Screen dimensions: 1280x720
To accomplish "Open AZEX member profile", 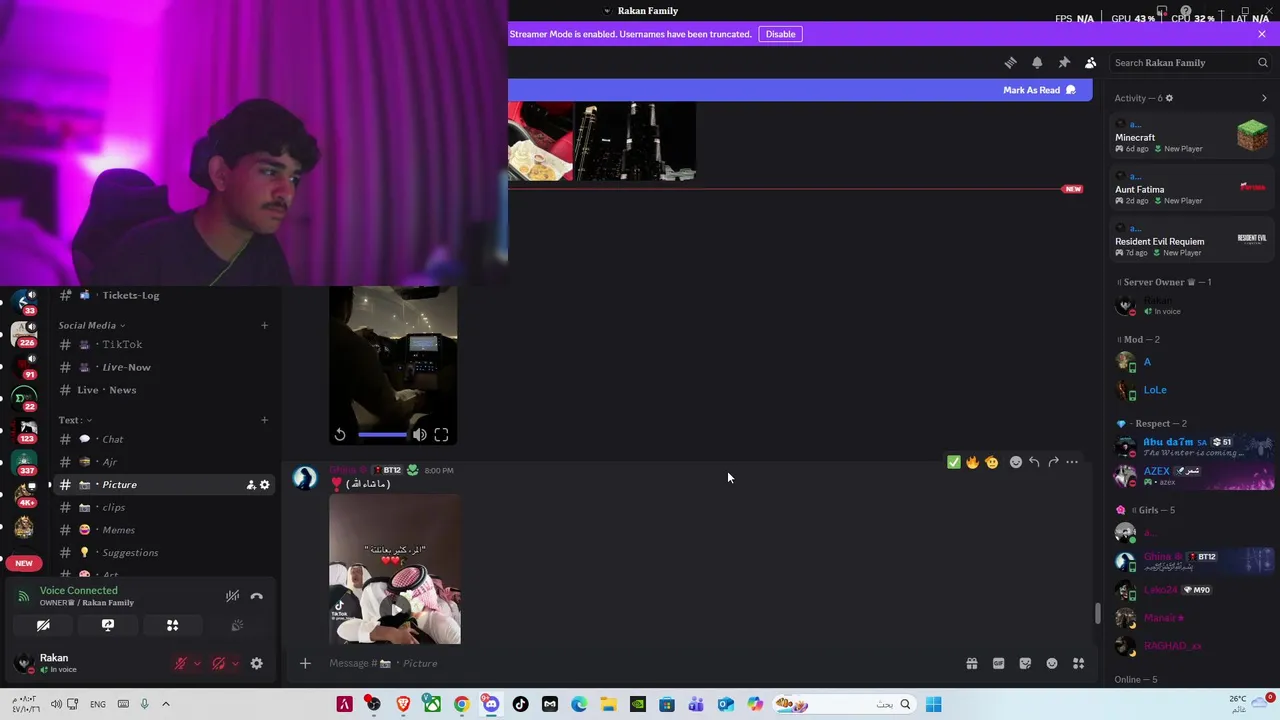I will 1192,476.
